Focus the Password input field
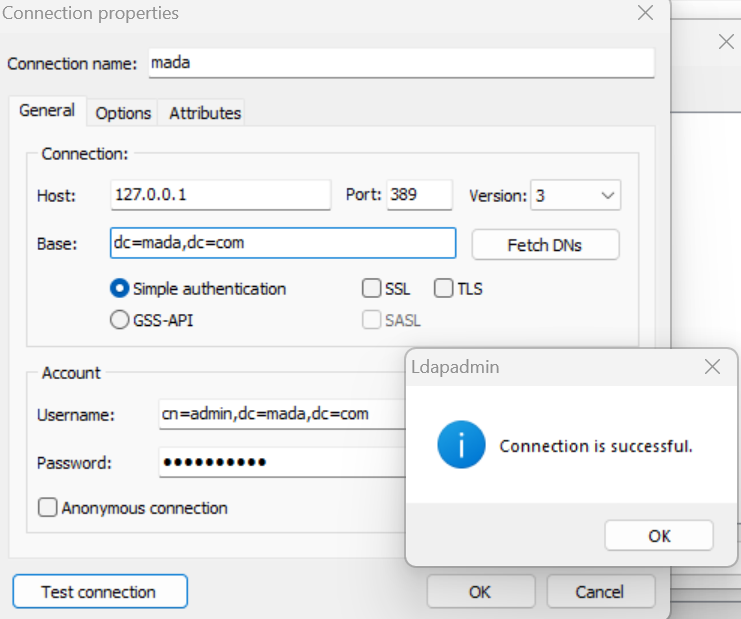This screenshot has width=741, height=619. [x=282, y=463]
